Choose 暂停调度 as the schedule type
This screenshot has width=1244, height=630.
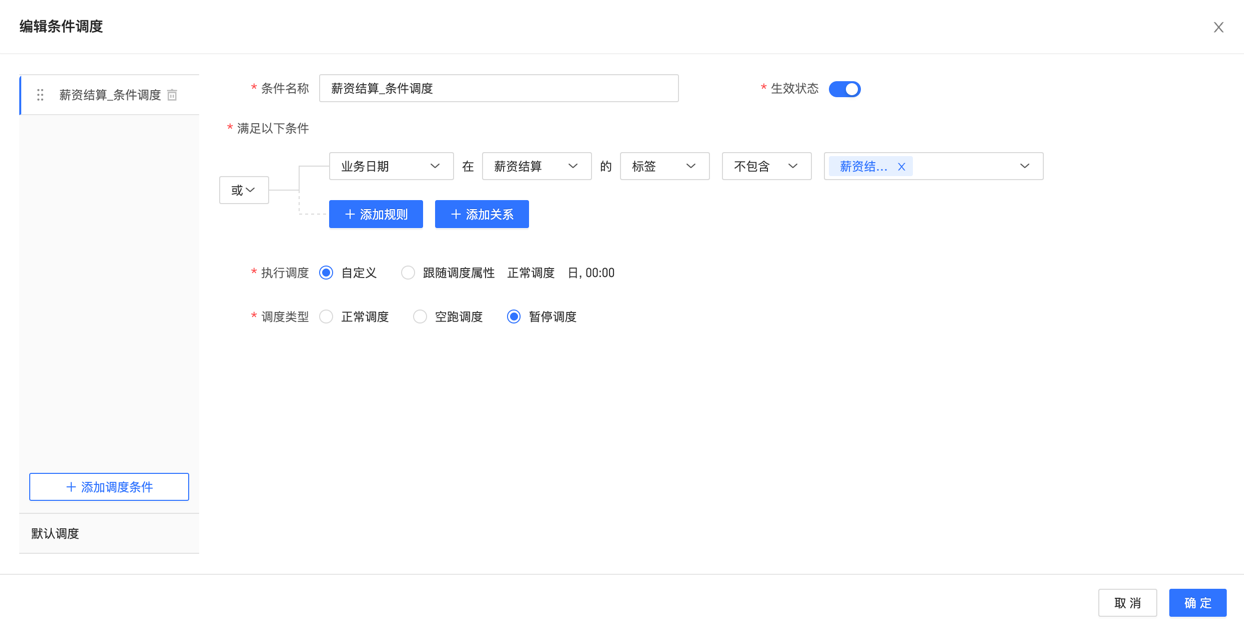coord(514,317)
